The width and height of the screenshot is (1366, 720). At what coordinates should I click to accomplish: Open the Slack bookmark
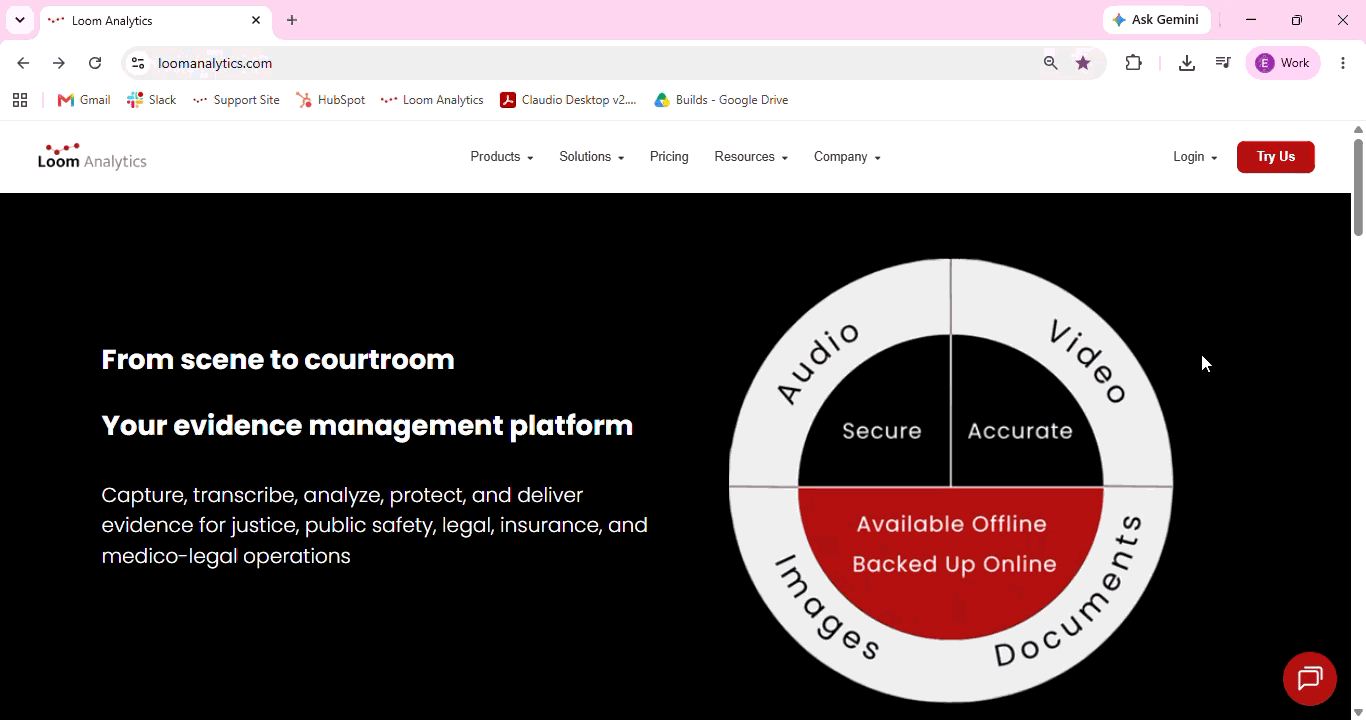point(152,100)
